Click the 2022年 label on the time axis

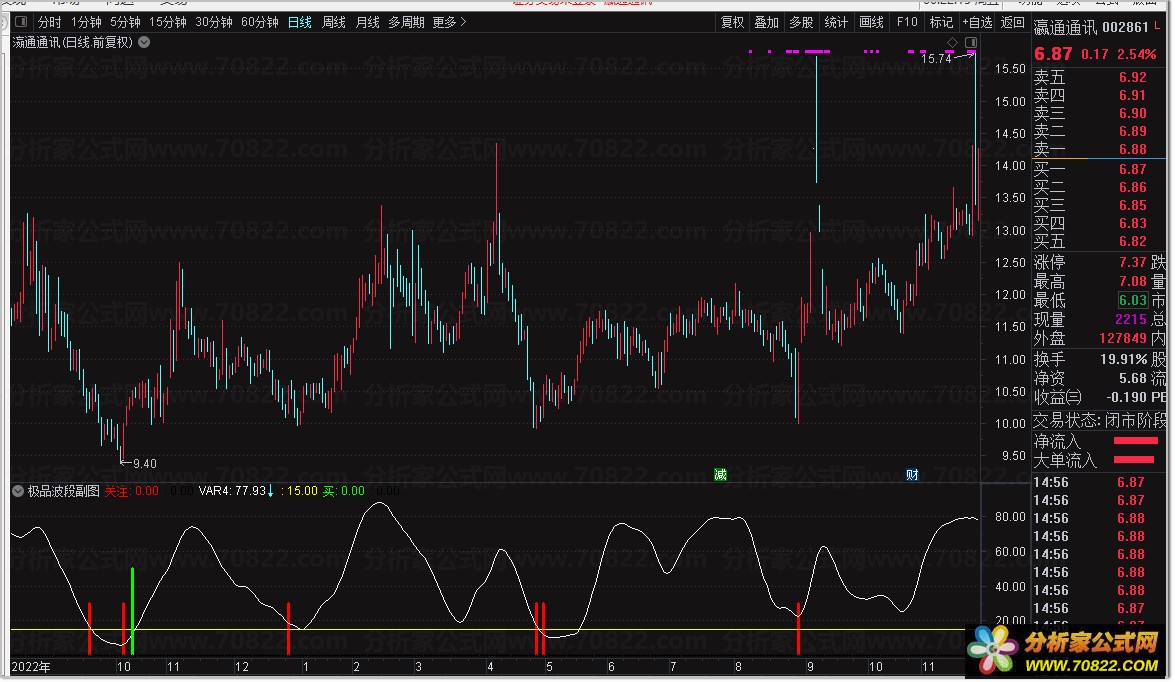pyautogui.click(x=30, y=666)
